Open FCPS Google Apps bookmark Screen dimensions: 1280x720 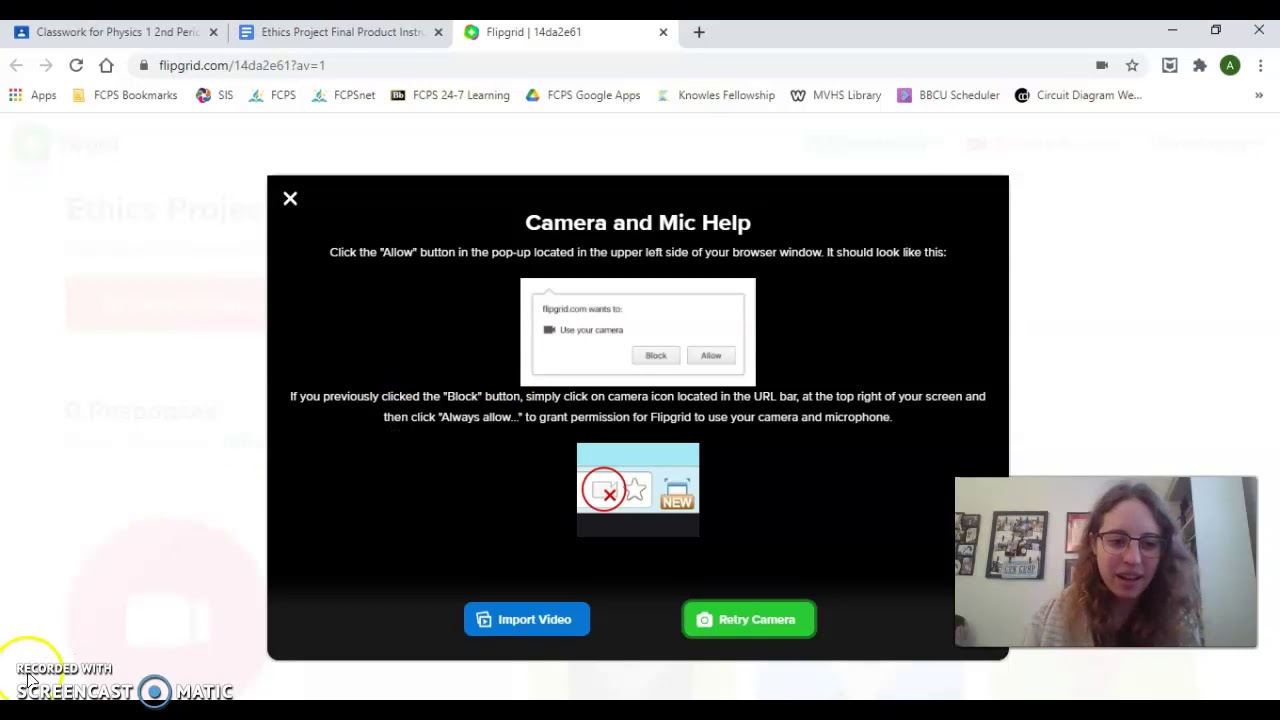tap(583, 95)
